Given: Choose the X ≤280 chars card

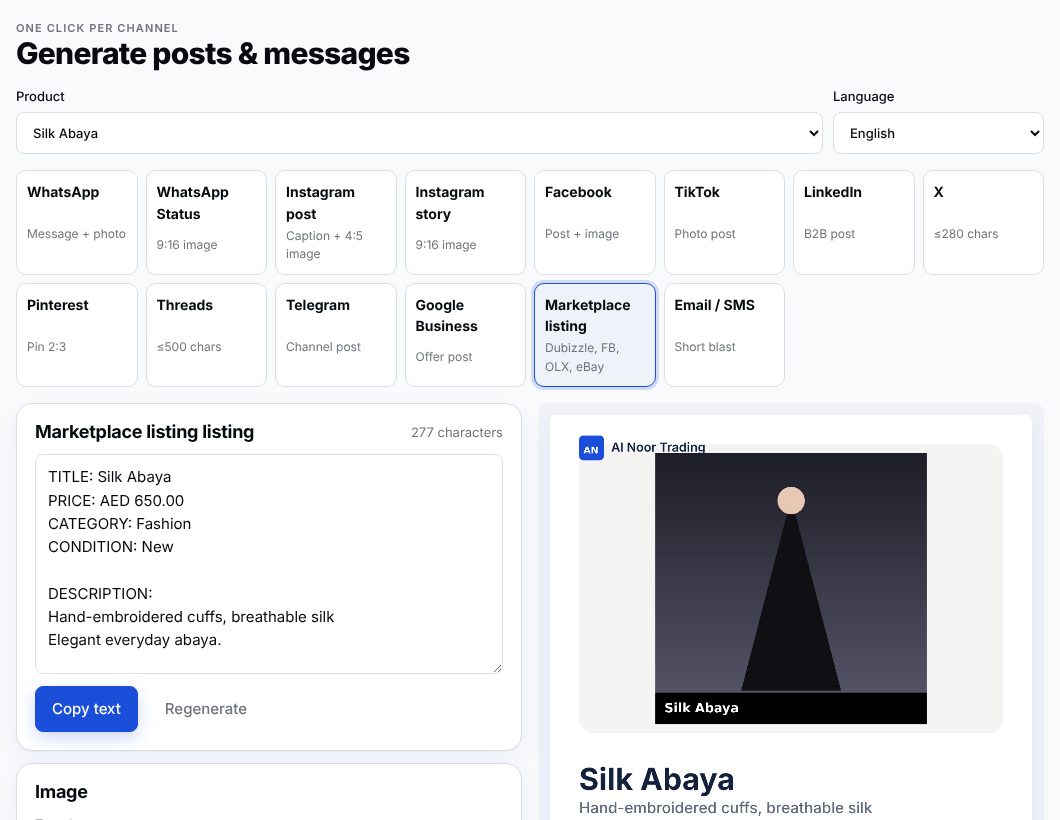Looking at the screenshot, I should click(x=983, y=222).
